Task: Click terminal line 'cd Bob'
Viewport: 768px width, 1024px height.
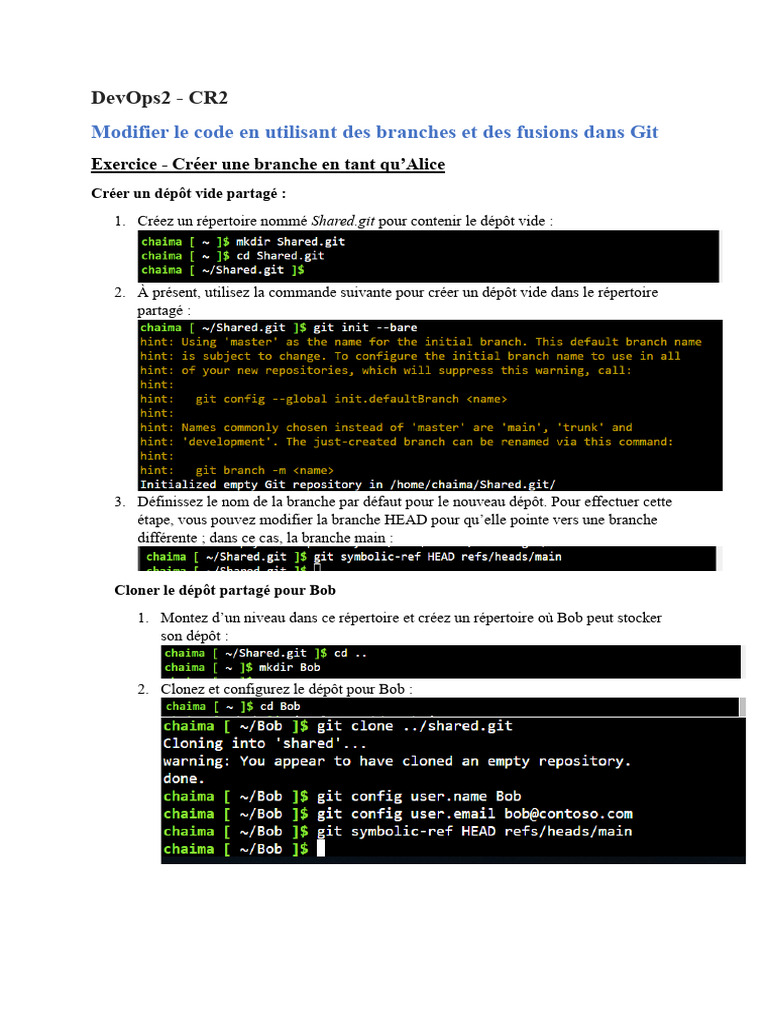Action: (x=280, y=707)
